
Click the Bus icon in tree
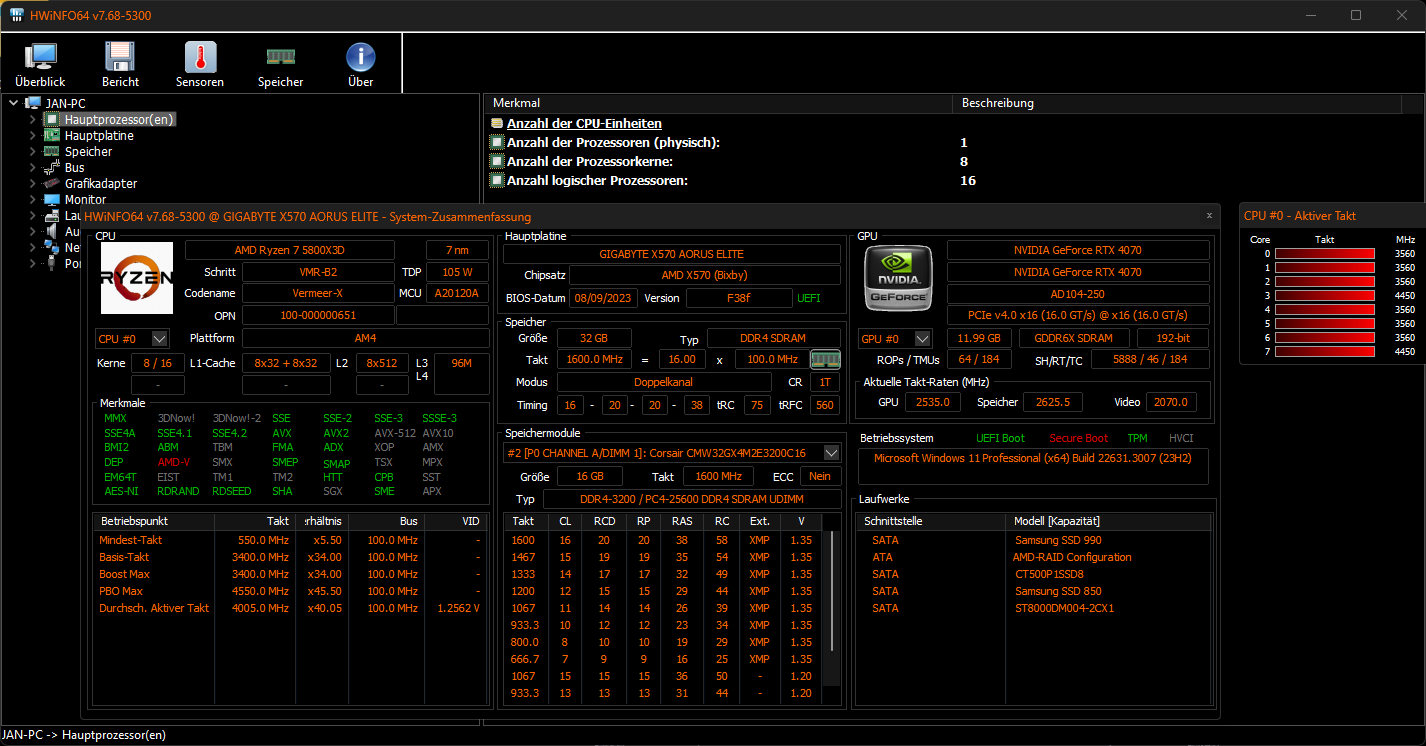click(52, 167)
